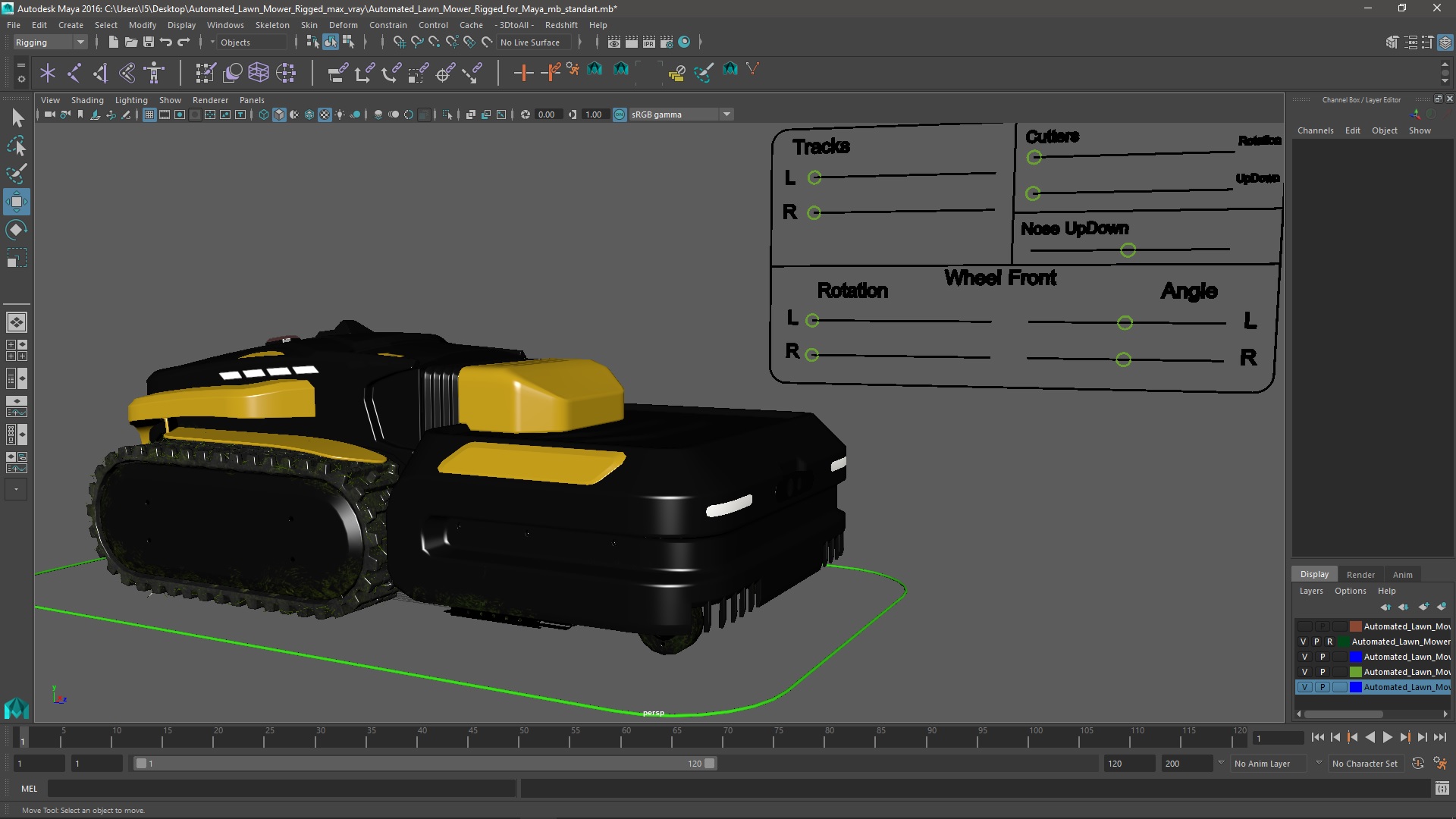Open the Deform menu
The height and width of the screenshot is (819, 1456).
coord(343,25)
